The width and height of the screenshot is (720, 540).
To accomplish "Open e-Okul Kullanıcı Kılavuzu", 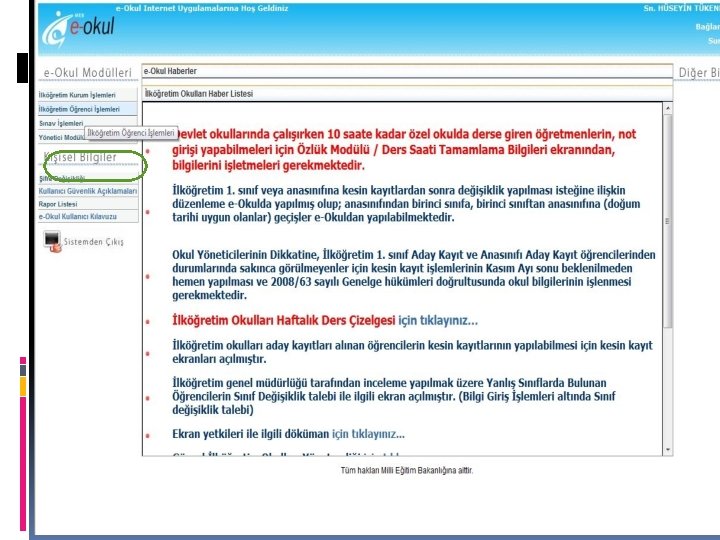I will 88,217.
